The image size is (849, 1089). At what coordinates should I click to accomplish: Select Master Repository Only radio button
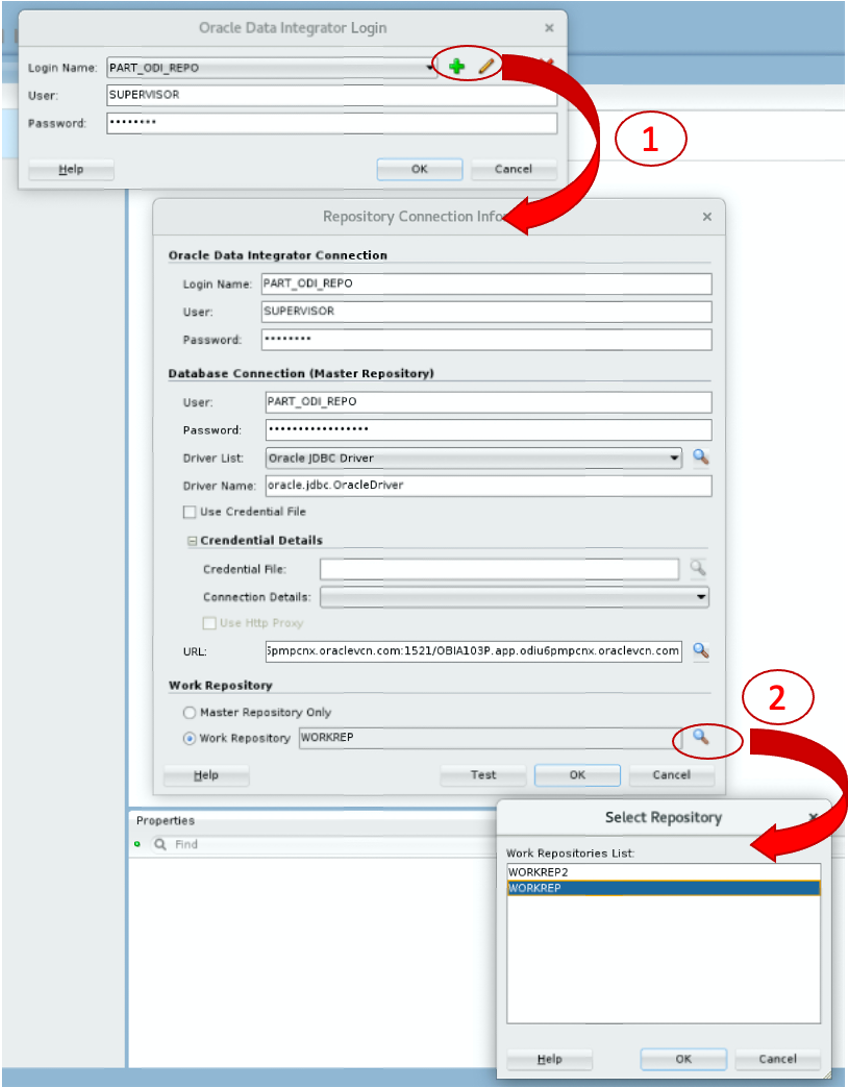[x=189, y=713]
